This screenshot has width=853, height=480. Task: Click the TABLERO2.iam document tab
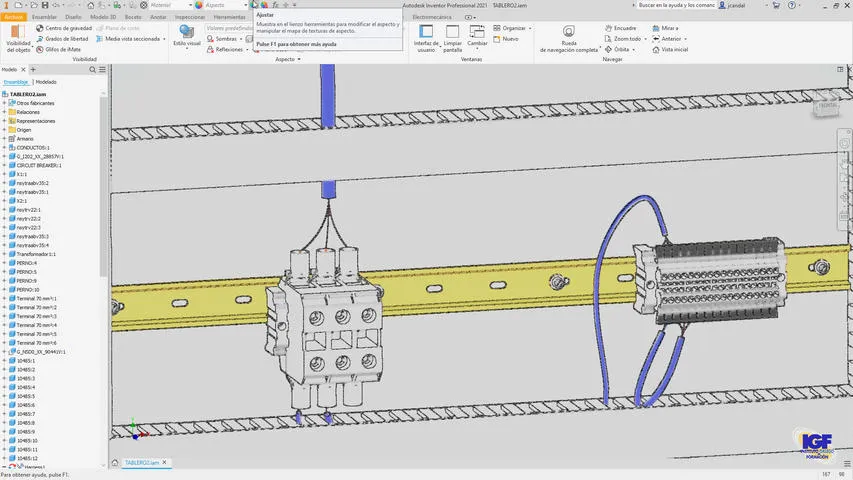[141, 463]
